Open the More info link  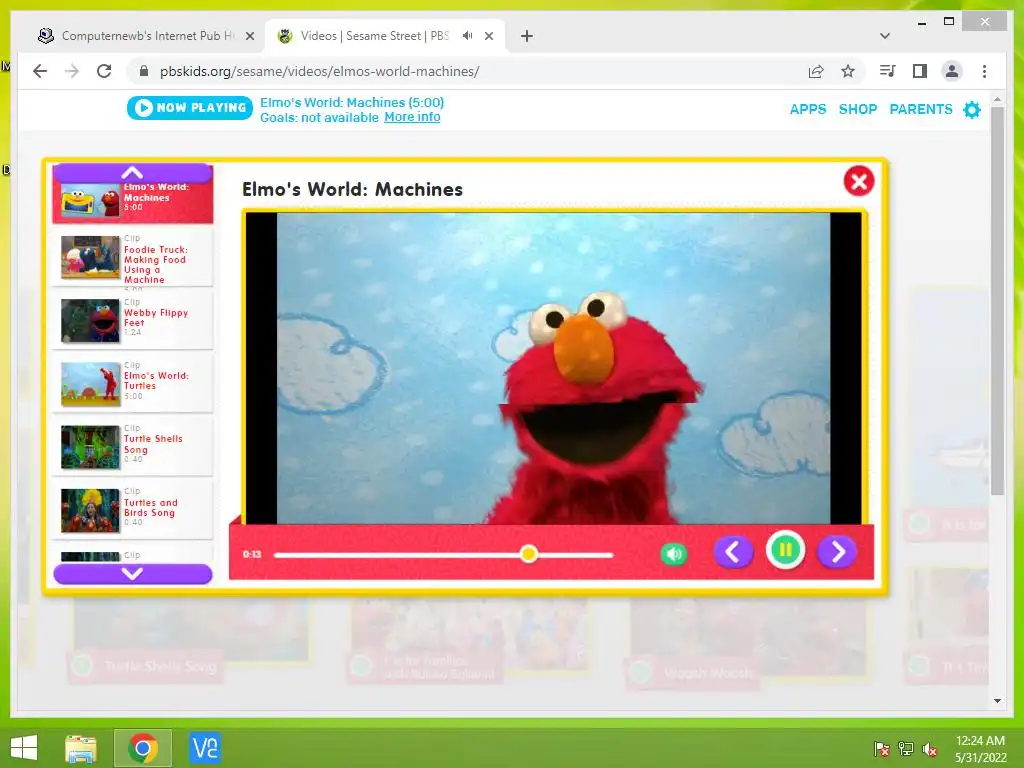coord(412,117)
